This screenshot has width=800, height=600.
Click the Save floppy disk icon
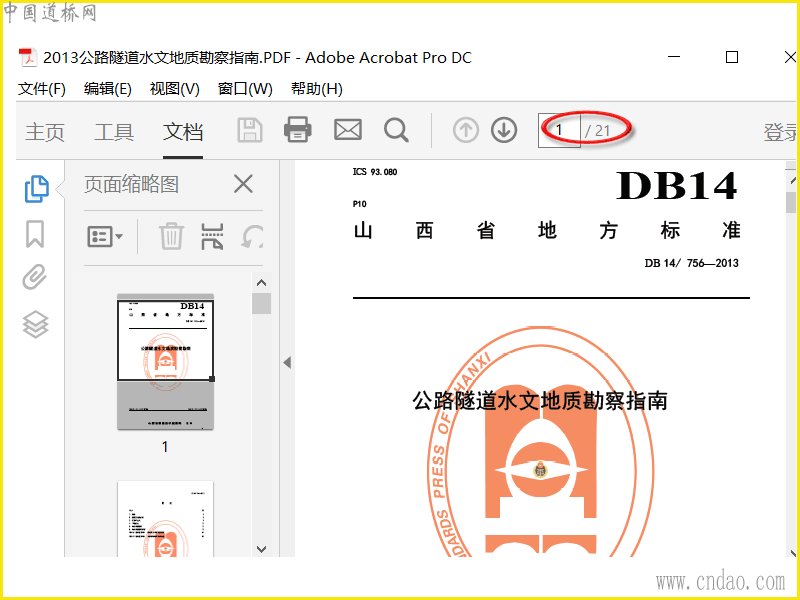(x=250, y=130)
